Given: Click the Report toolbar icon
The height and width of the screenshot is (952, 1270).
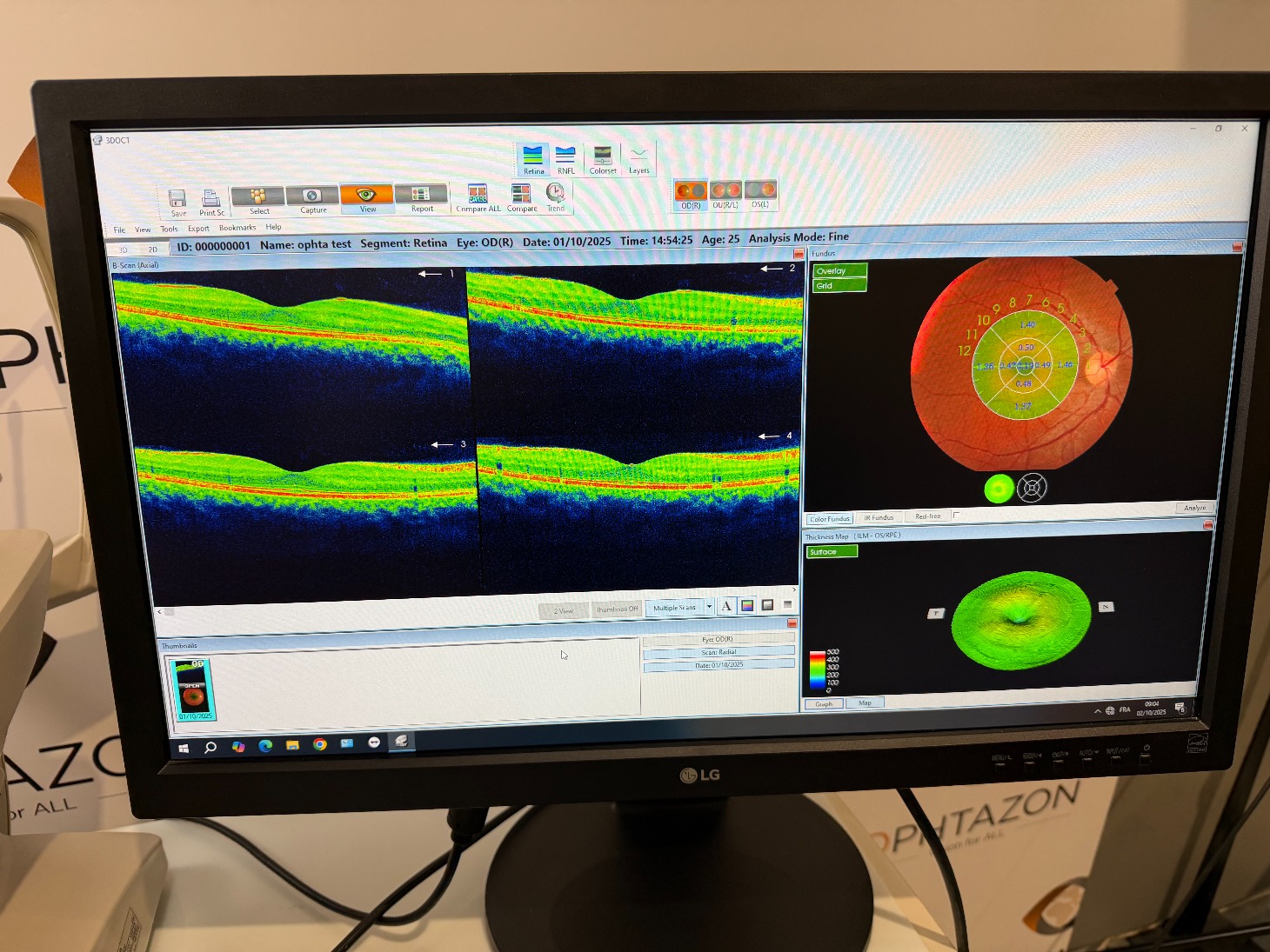Looking at the screenshot, I should click(421, 195).
